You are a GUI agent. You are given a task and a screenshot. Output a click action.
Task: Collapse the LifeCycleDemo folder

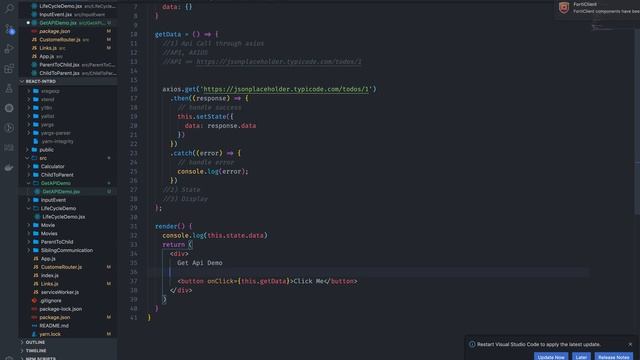68,208
